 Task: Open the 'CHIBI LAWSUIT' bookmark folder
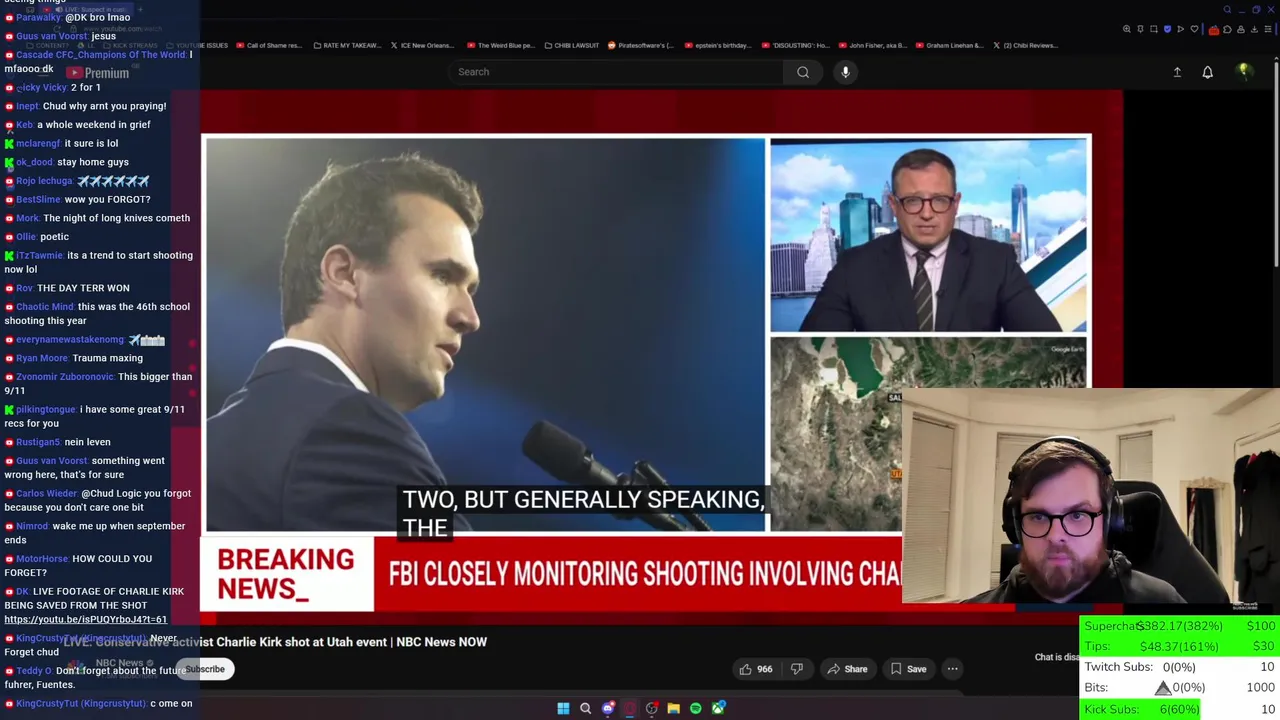[572, 45]
